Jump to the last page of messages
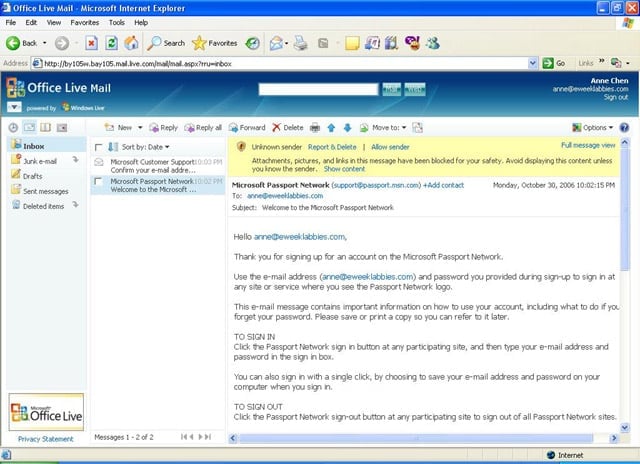Viewport: 640px width, 464px height. coord(209,437)
